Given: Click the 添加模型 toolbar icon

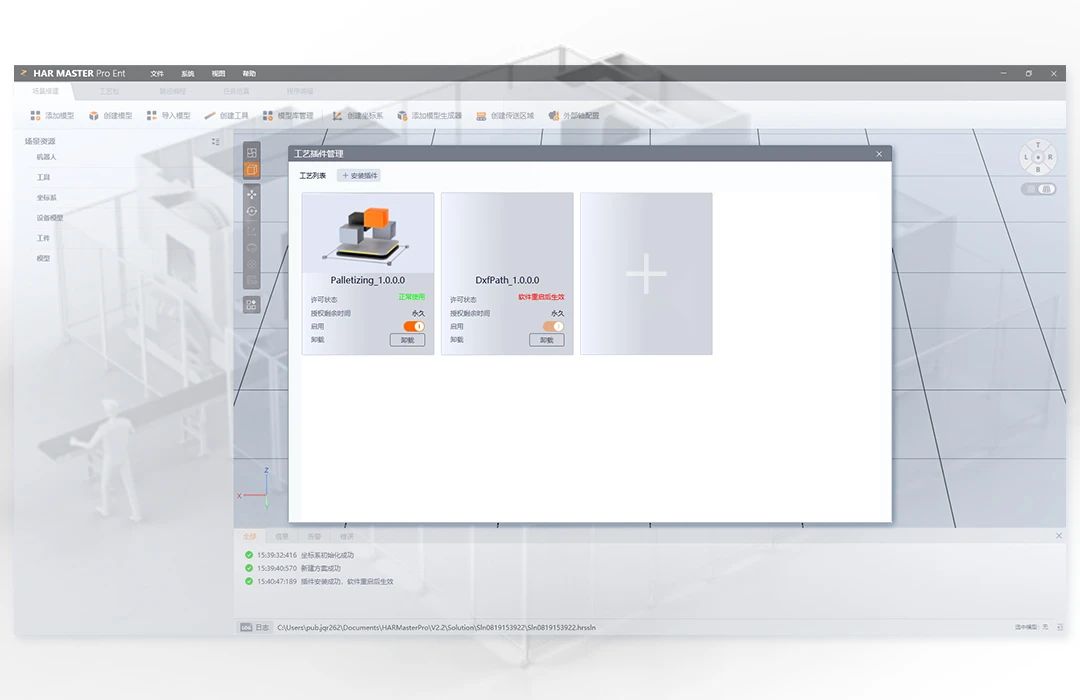Looking at the screenshot, I should [x=36, y=116].
